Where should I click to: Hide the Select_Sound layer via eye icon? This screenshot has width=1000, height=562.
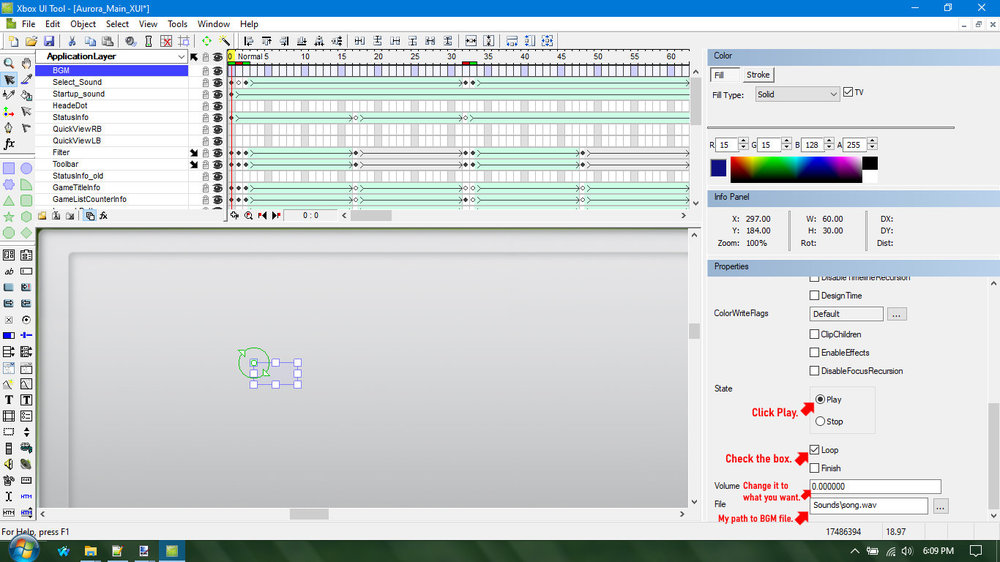218,82
